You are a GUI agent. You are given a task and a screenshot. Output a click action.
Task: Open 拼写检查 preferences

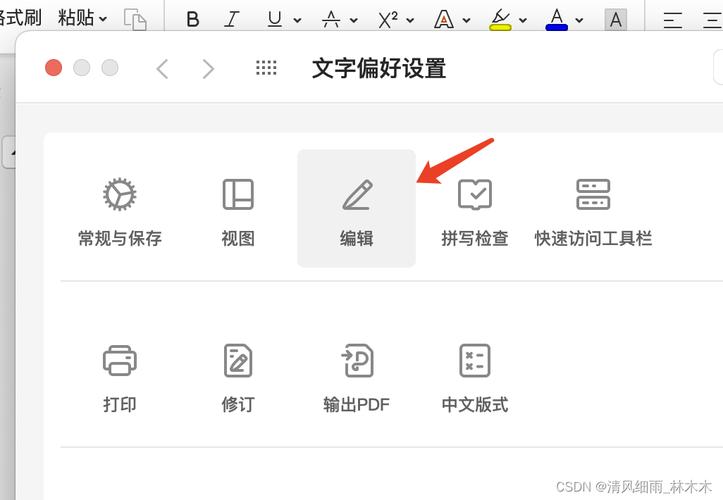coord(475,212)
